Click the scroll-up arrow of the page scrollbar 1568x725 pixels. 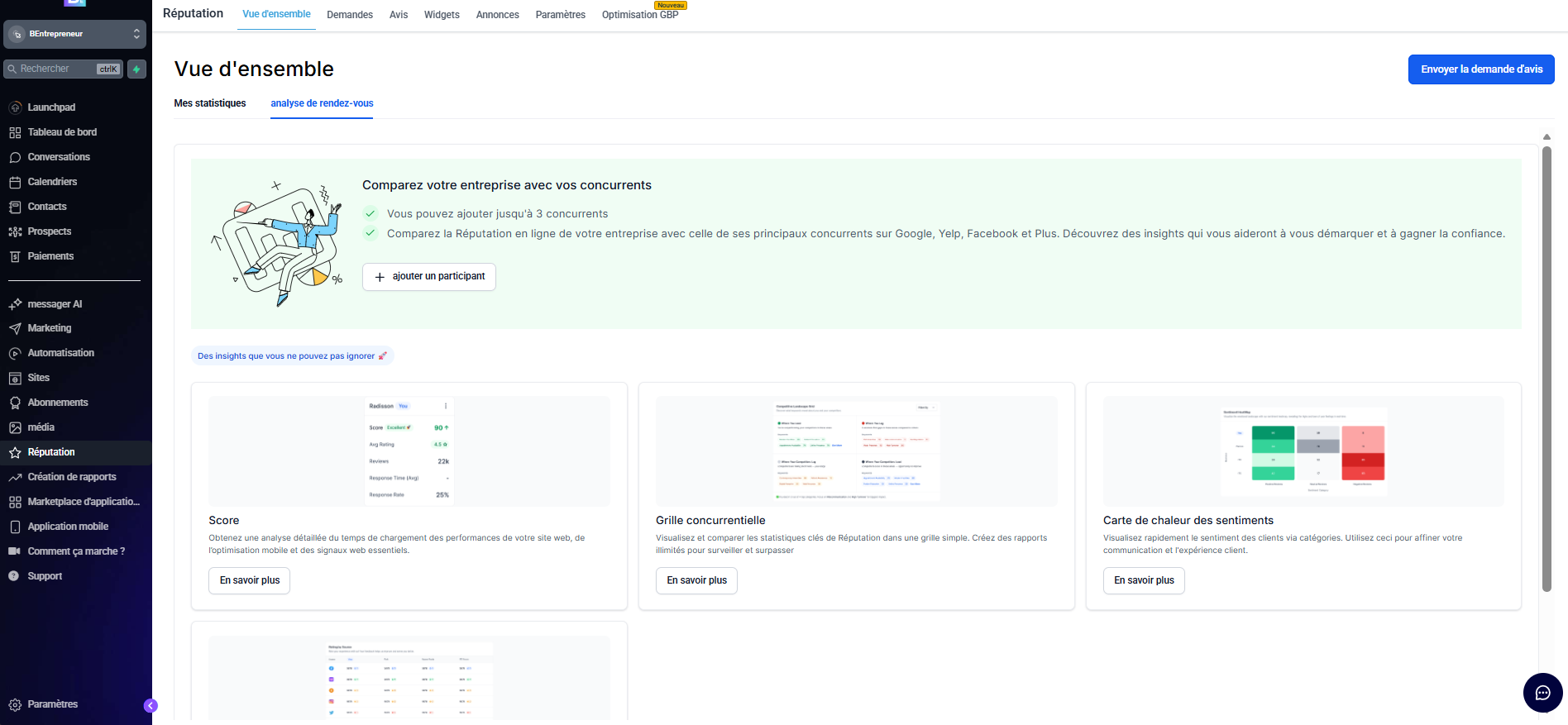pyautogui.click(x=1546, y=137)
